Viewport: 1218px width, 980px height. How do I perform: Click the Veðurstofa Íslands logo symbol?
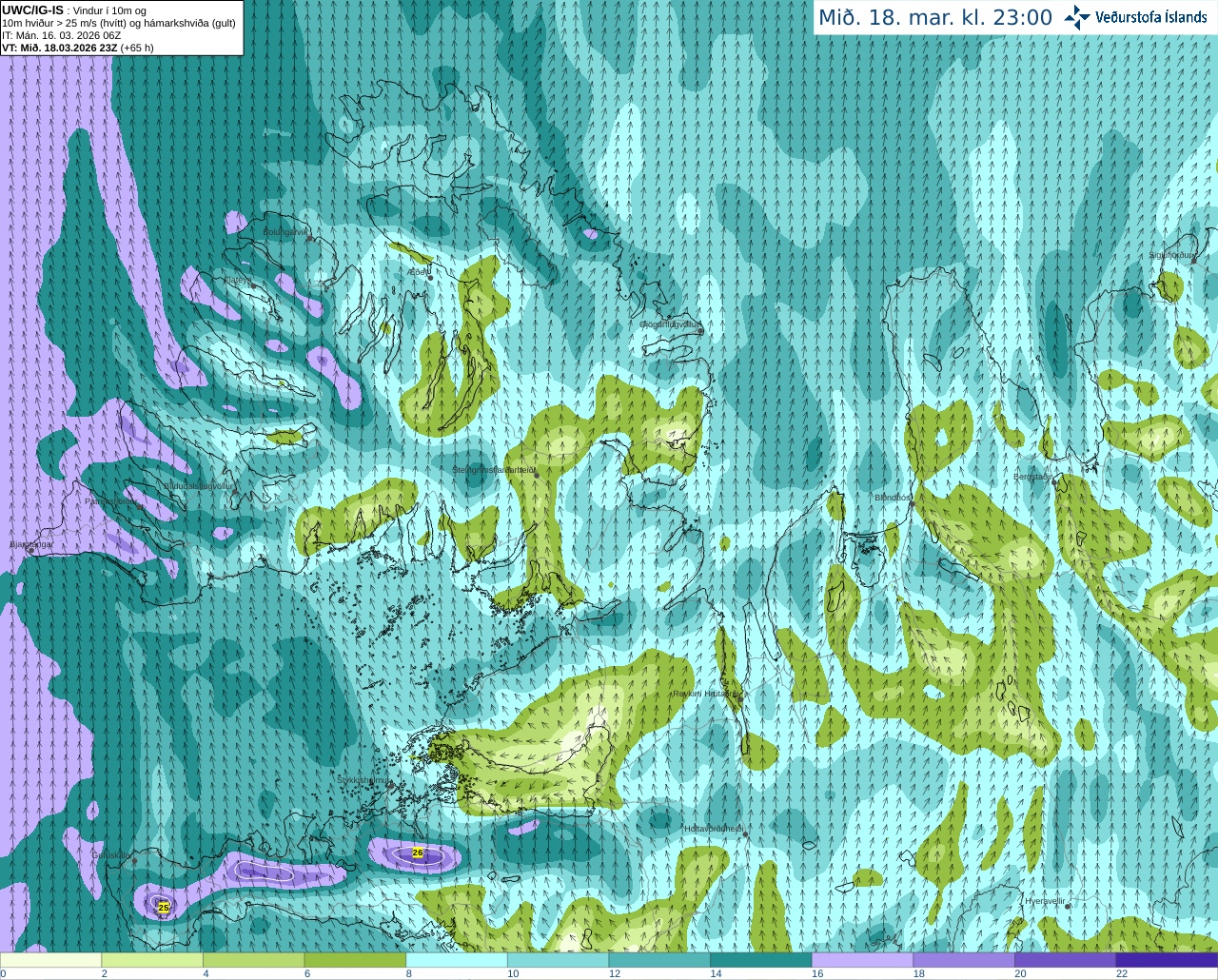(x=1077, y=17)
